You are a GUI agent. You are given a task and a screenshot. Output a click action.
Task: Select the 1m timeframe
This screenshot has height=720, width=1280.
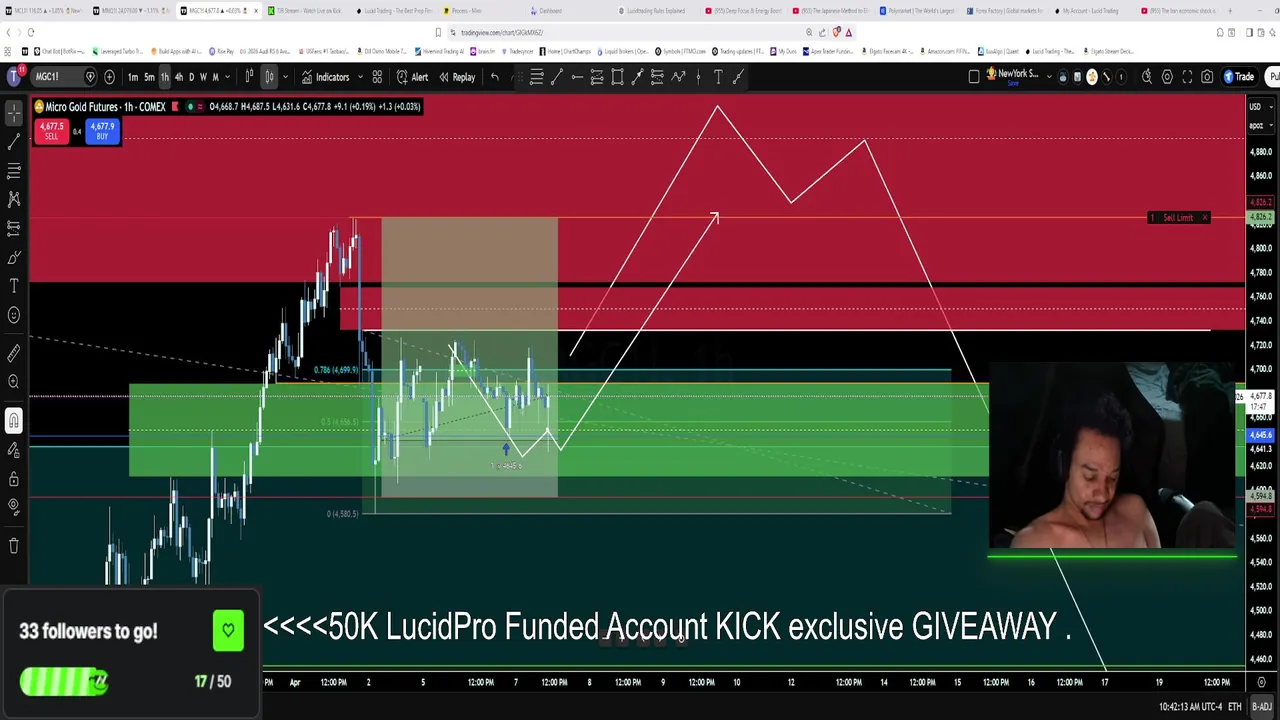point(133,77)
